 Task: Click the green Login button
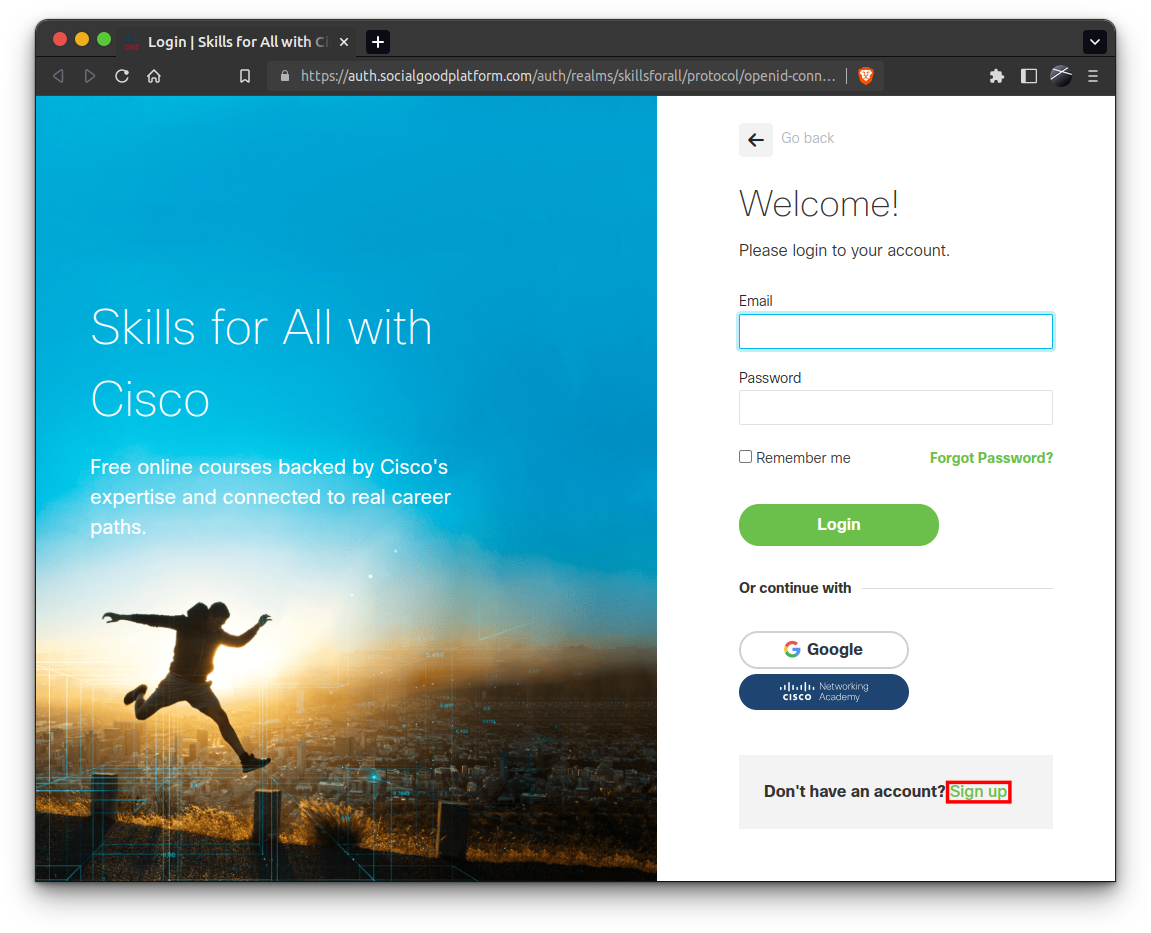click(838, 525)
